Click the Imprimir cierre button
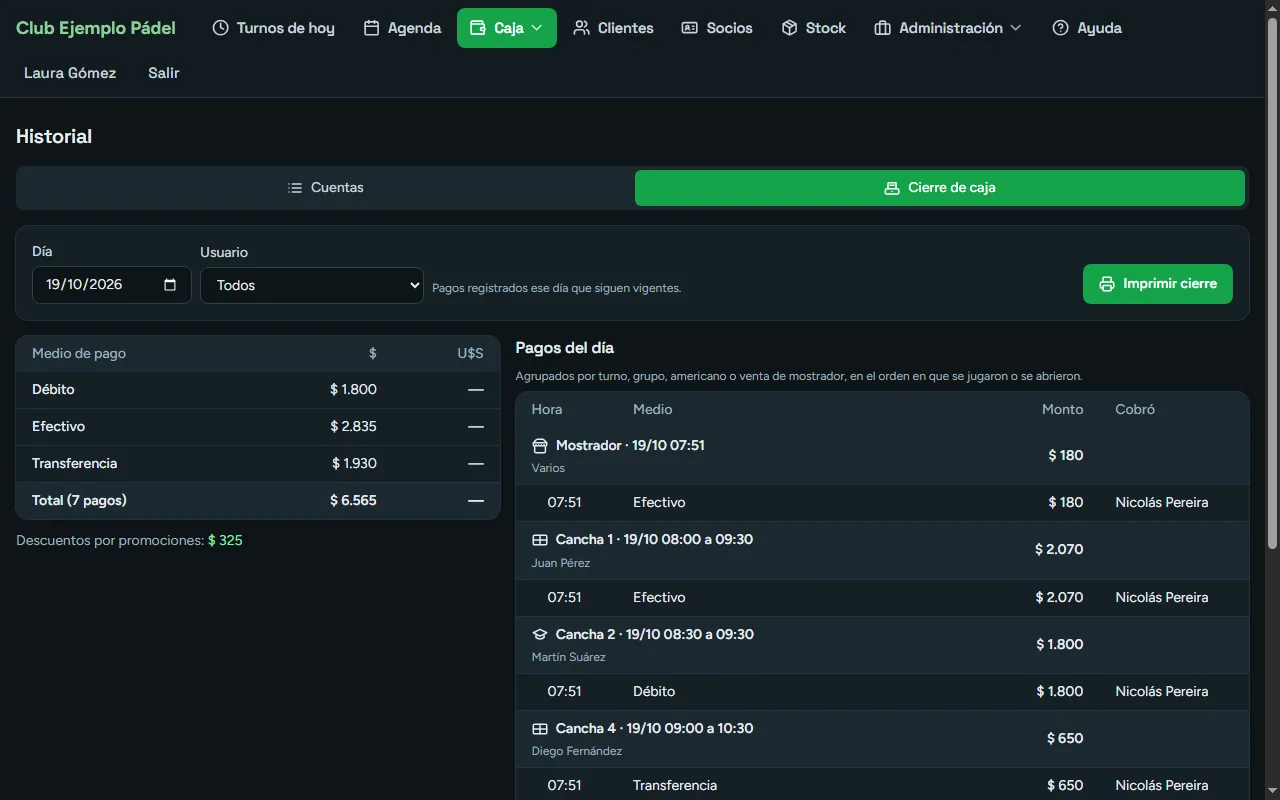 (x=1158, y=284)
